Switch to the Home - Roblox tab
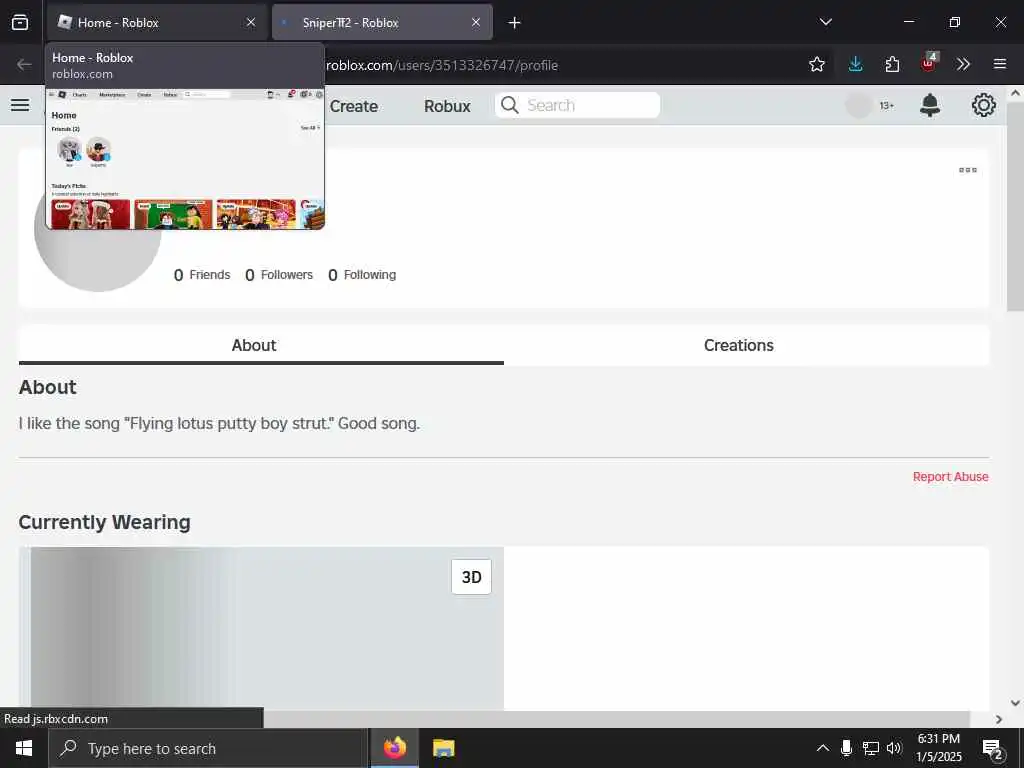1024x768 pixels. tap(157, 22)
